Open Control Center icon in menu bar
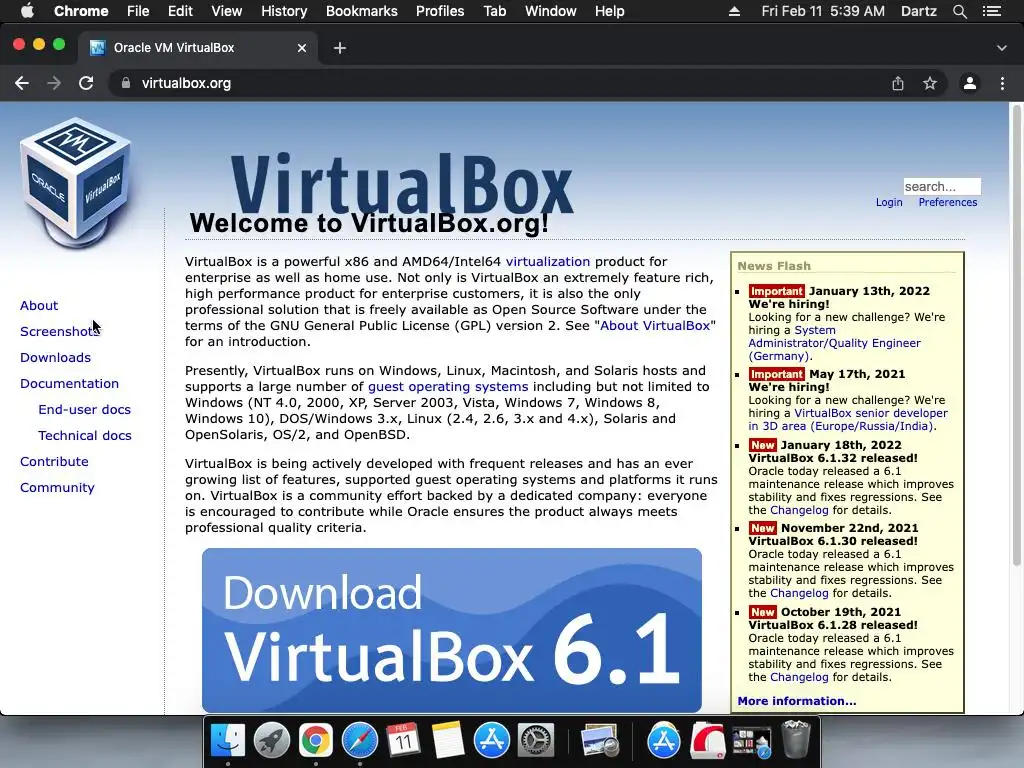Image resolution: width=1024 pixels, height=768 pixels. pos(991,11)
